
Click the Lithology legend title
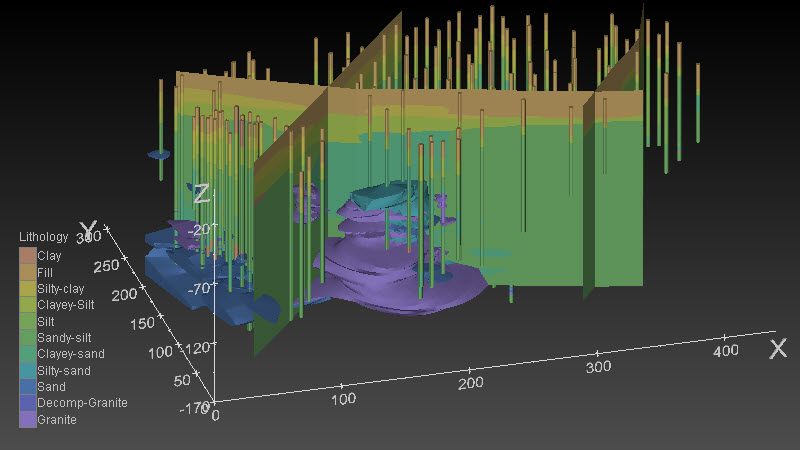(x=44, y=238)
